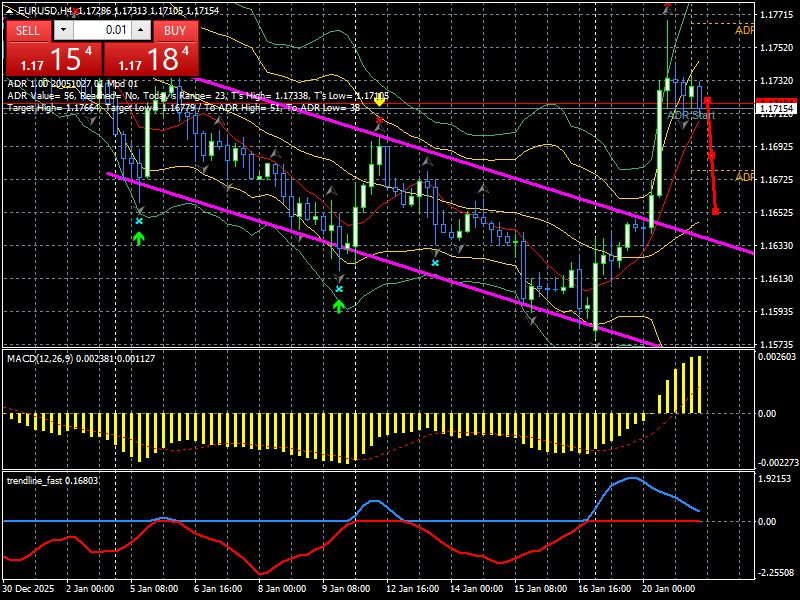
Task: Click the 1.17520 price axis label
Action: click(776, 47)
